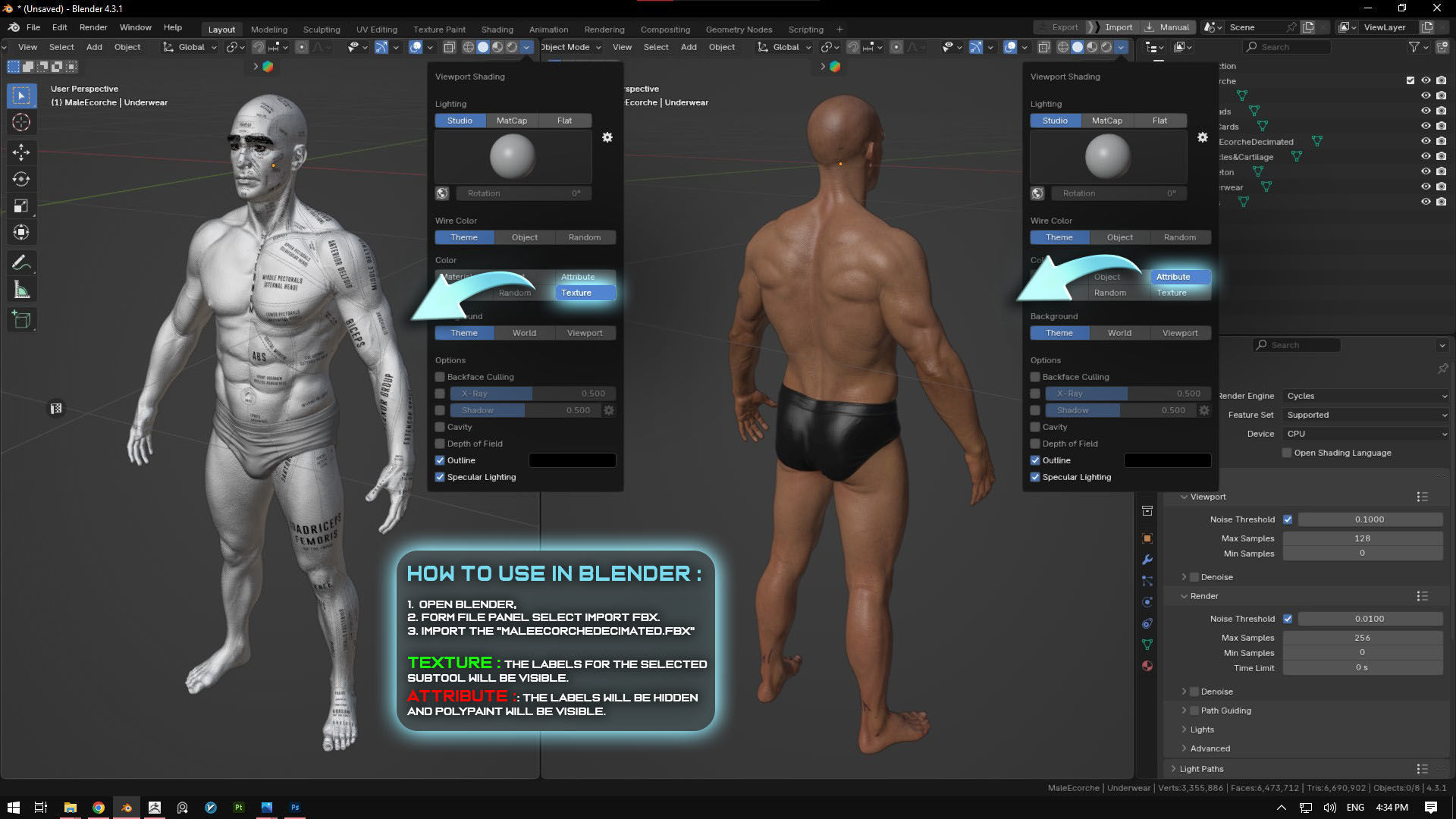The image size is (1456, 819).
Task: Choose the Add Cube tool
Action: 21,320
